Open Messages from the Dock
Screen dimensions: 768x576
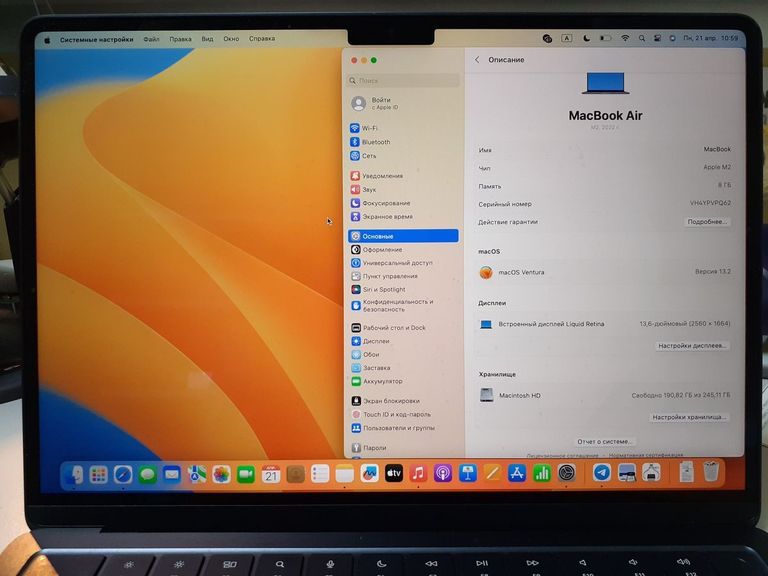[147, 475]
